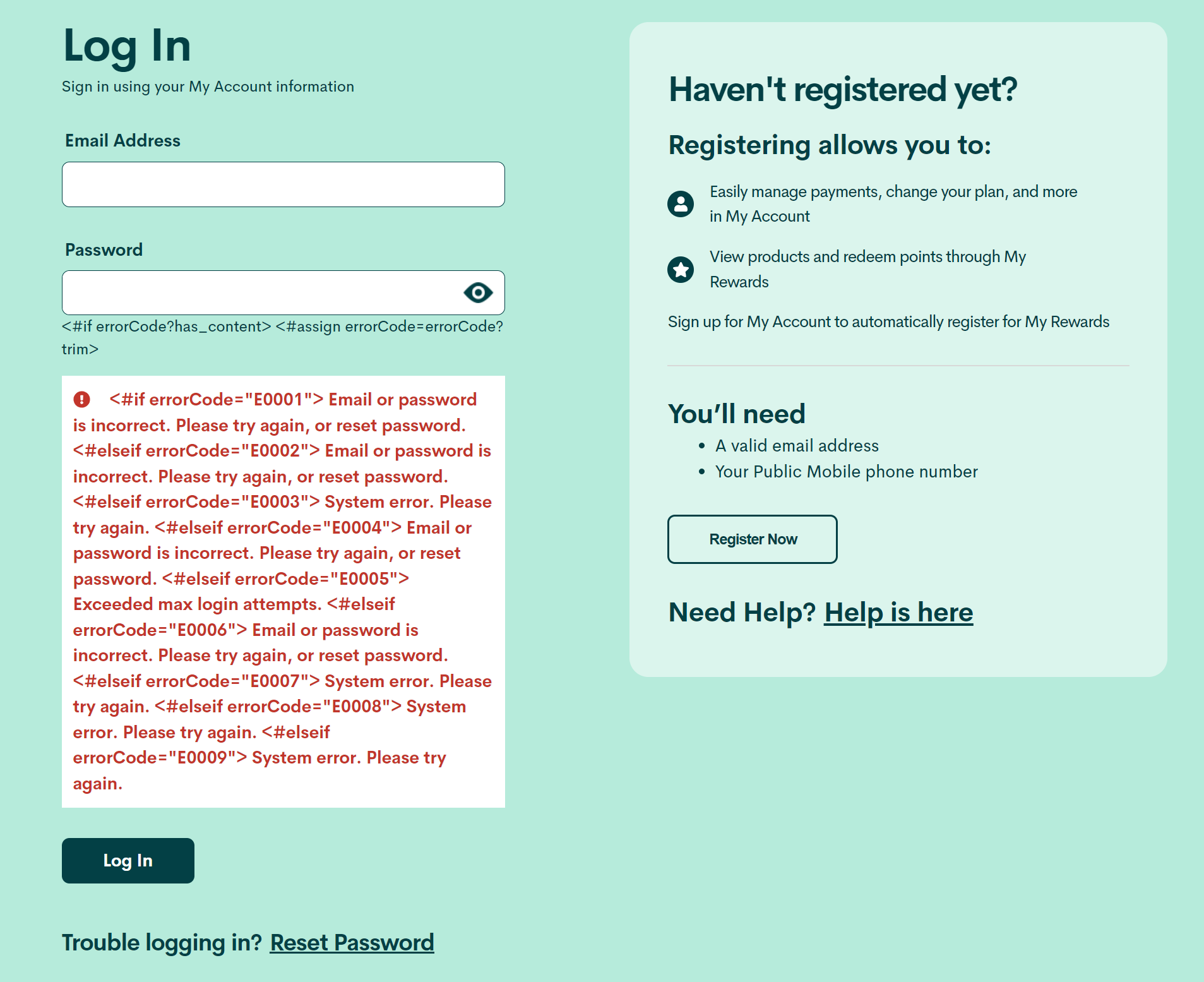Follow the Reset Password link
1204x982 pixels.
pos(351,942)
